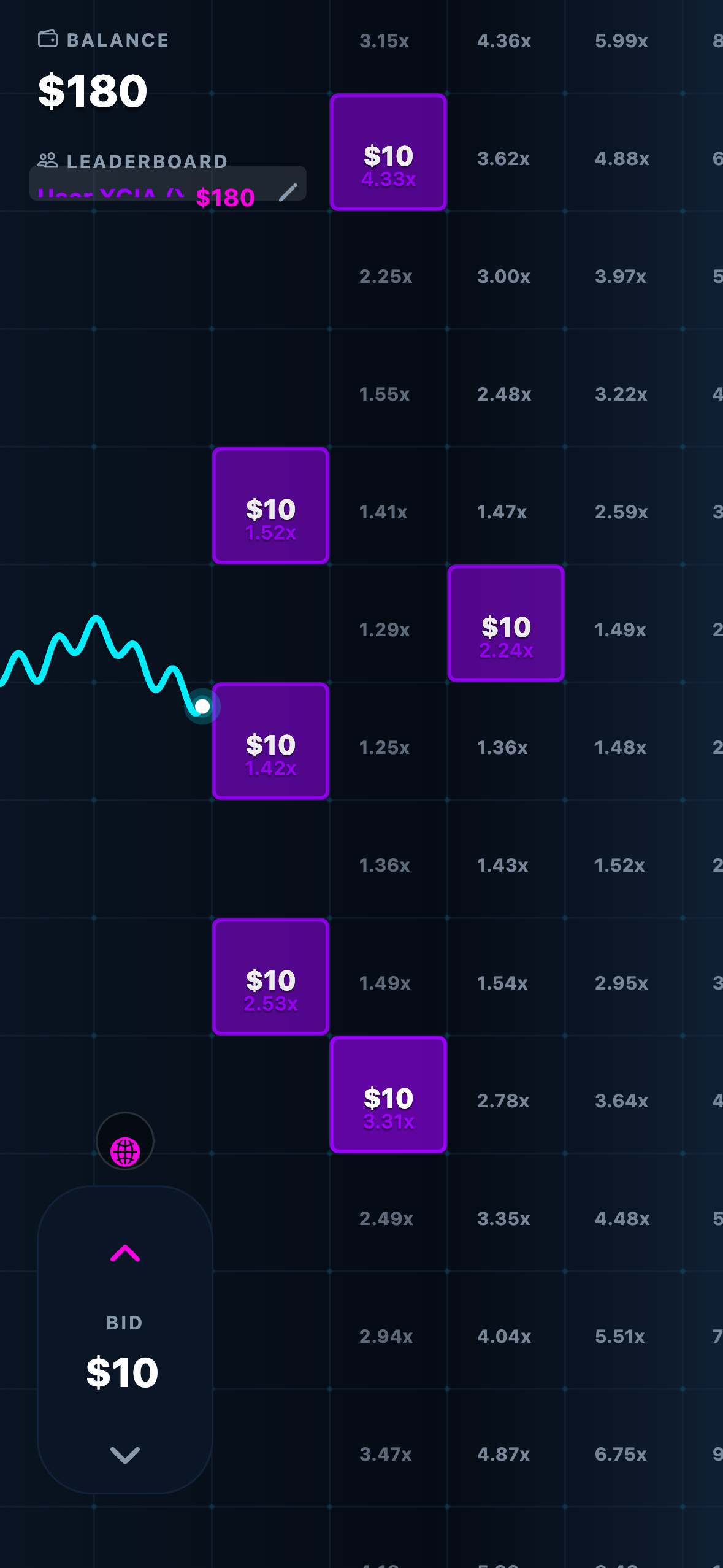Increase the bid using the up chevron

coord(125,1255)
